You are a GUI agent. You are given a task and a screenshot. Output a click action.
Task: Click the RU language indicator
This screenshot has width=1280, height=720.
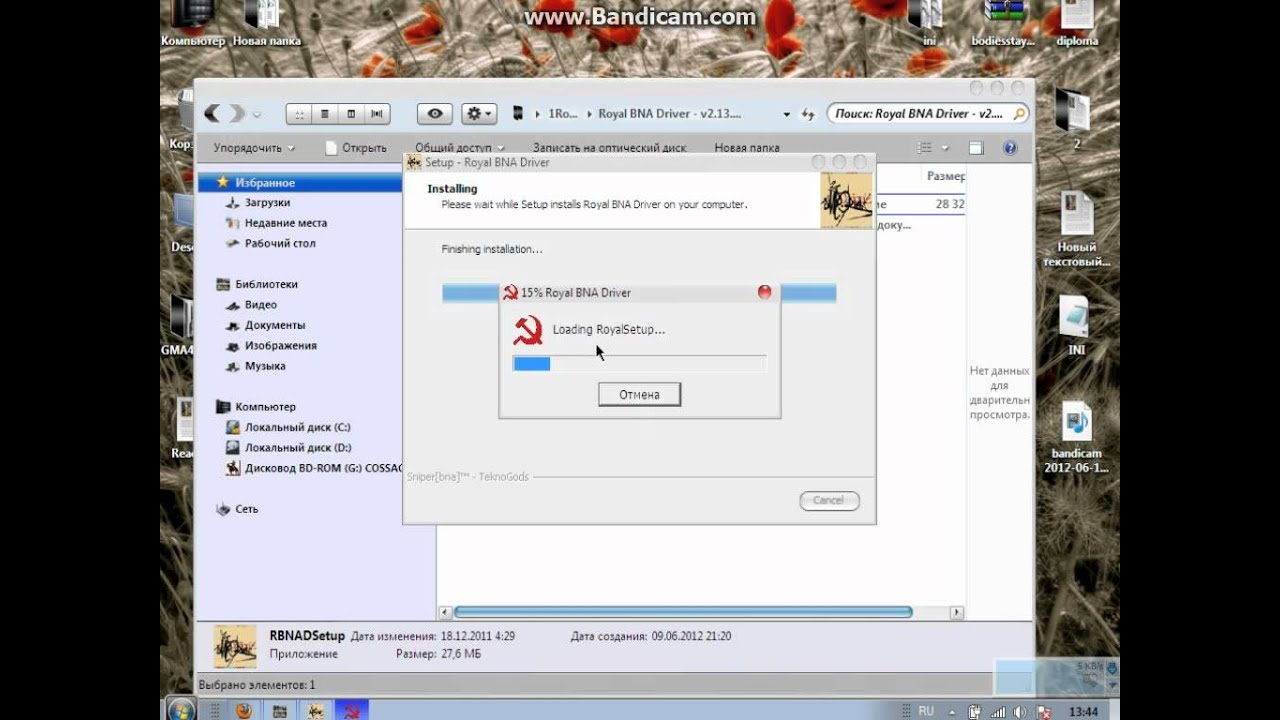[926, 711]
